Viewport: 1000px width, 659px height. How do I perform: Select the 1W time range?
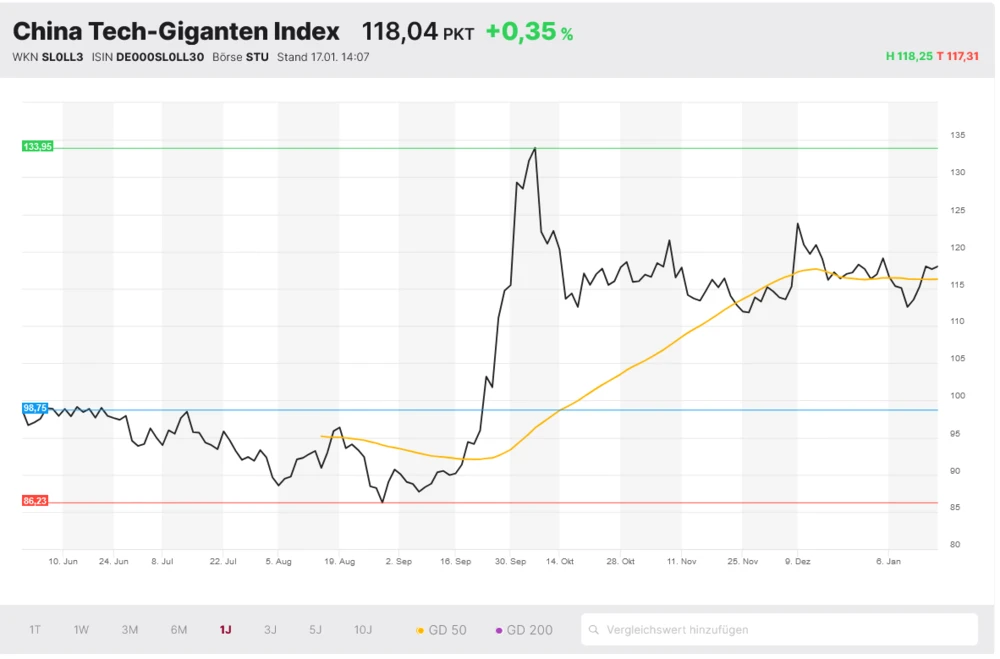point(80,629)
